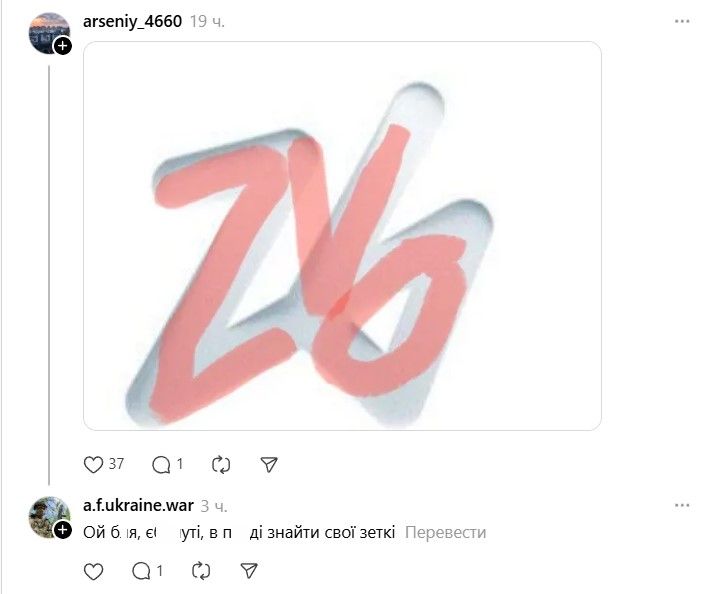Open replies to a.f.ukraine.war comment
The image size is (714, 594).
tap(141, 571)
